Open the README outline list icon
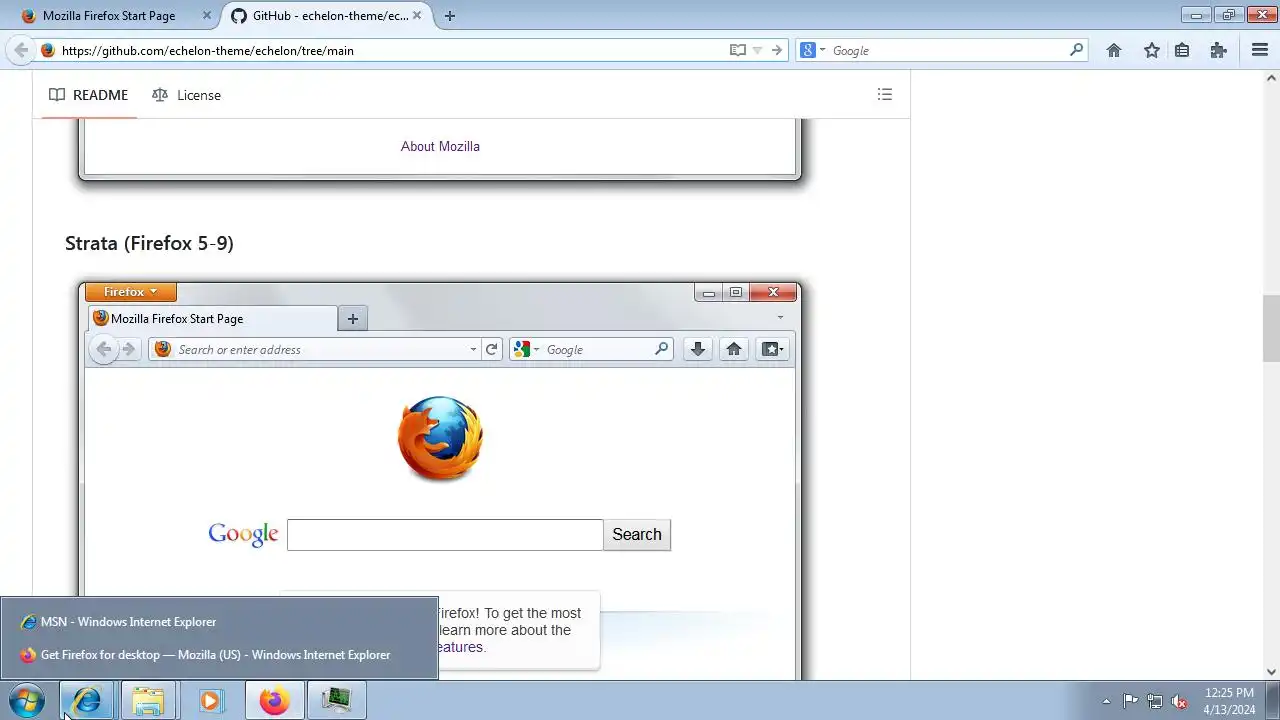This screenshot has width=1280, height=720. [x=885, y=95]
